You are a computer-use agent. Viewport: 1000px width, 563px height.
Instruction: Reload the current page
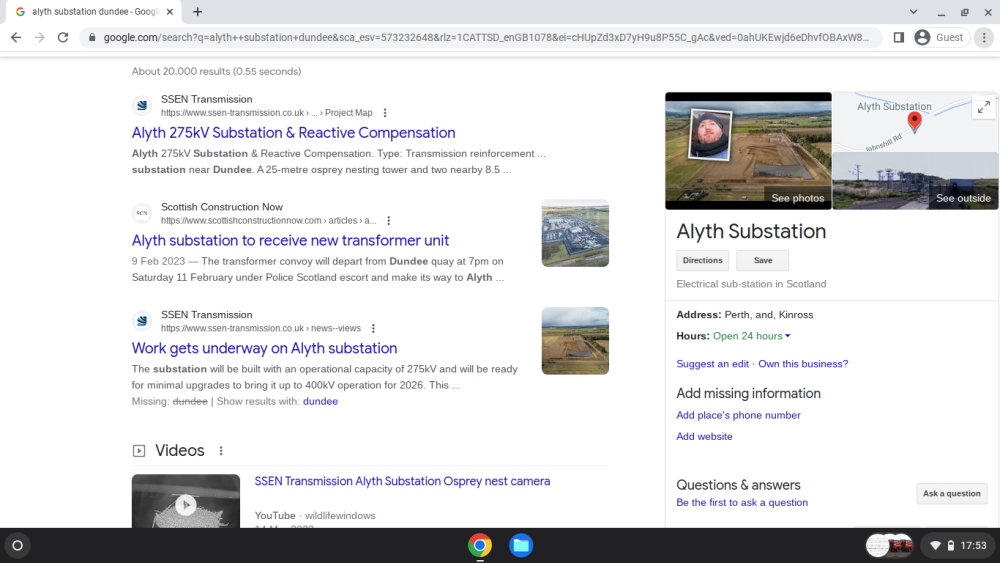(x=62, y=38)
